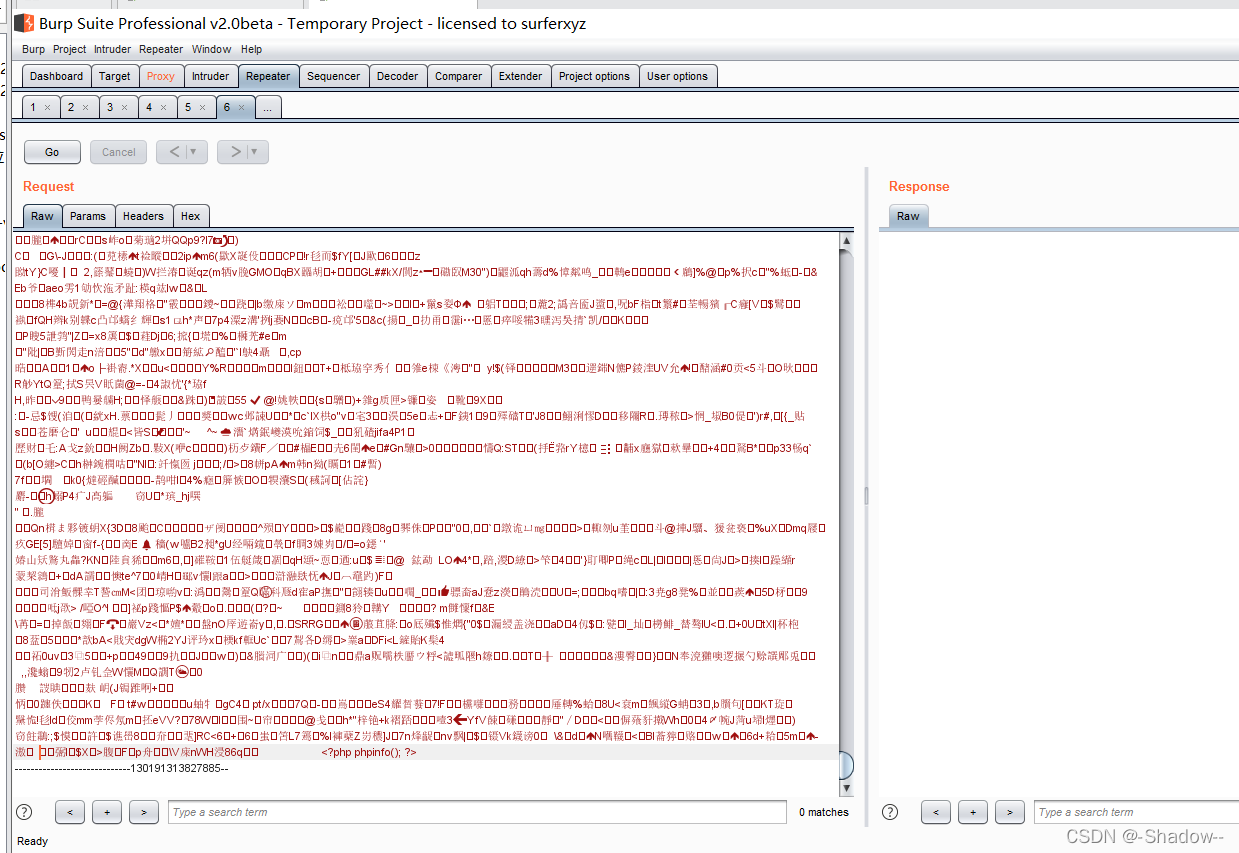The image size is (1239, 853).
Task: Select the Request Raw view tab
Action: pyautogui.click(x=42, y=216)
